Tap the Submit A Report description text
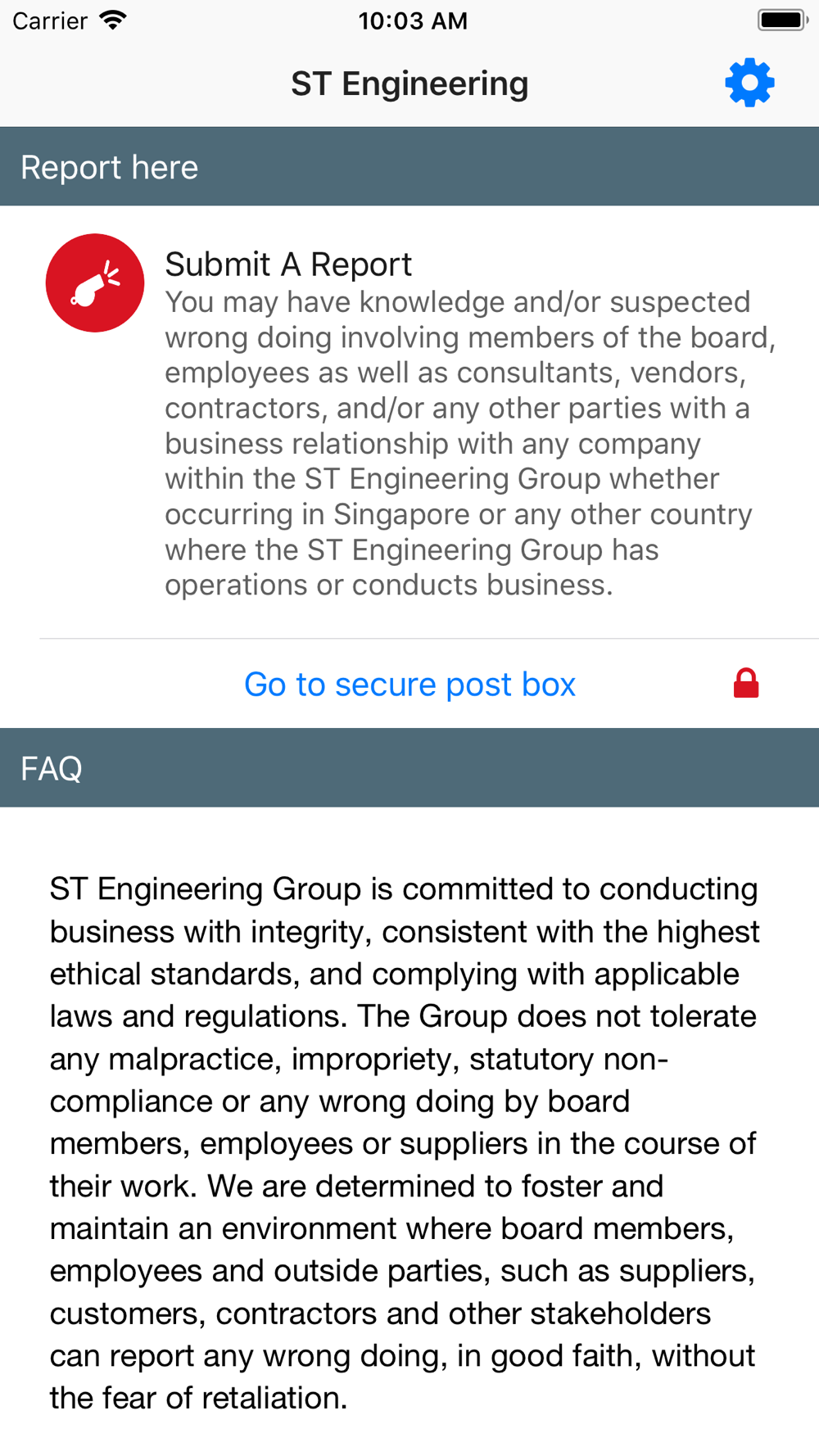 pyautogui.click(x=470, y=443)
